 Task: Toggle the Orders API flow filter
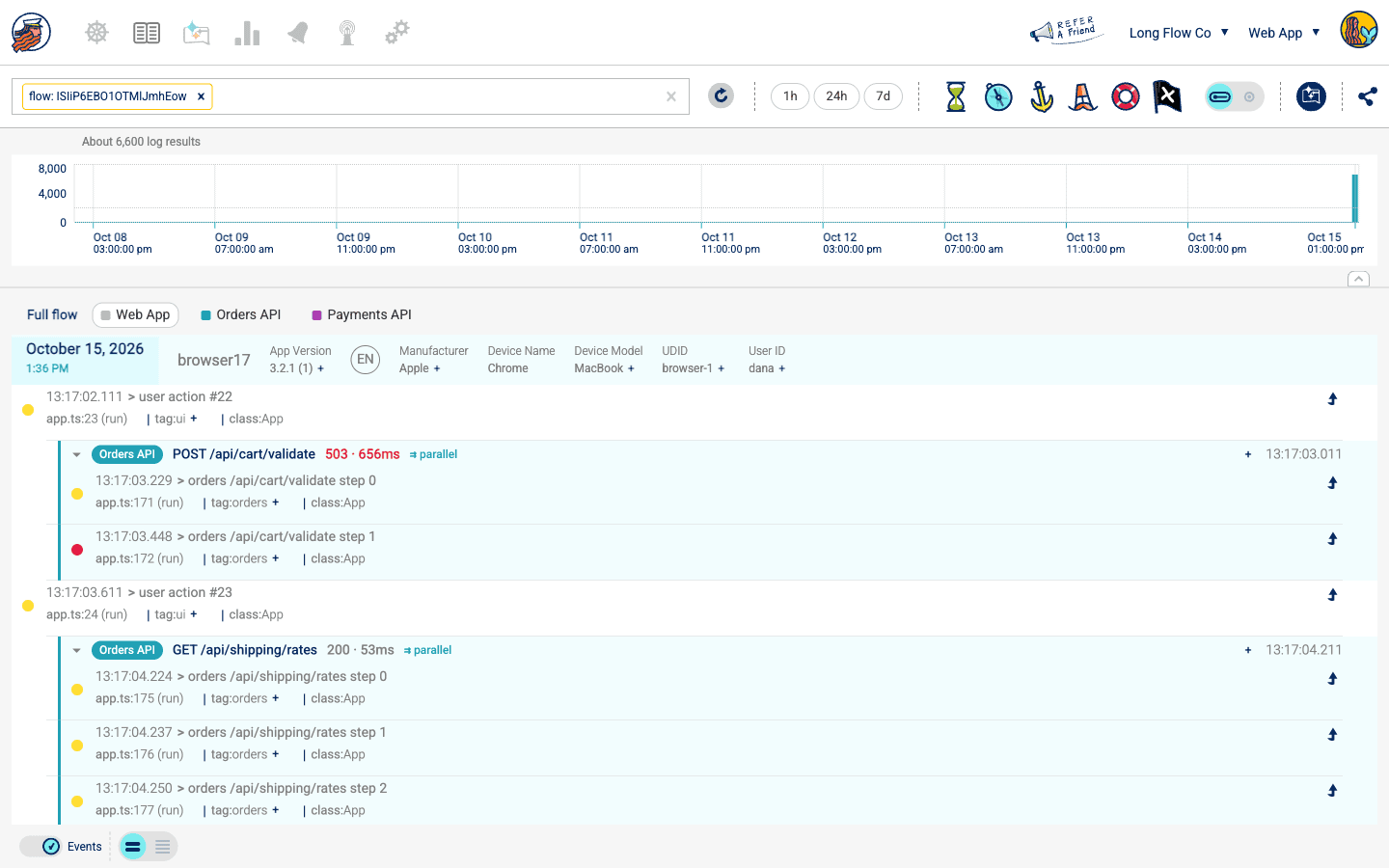241,314
